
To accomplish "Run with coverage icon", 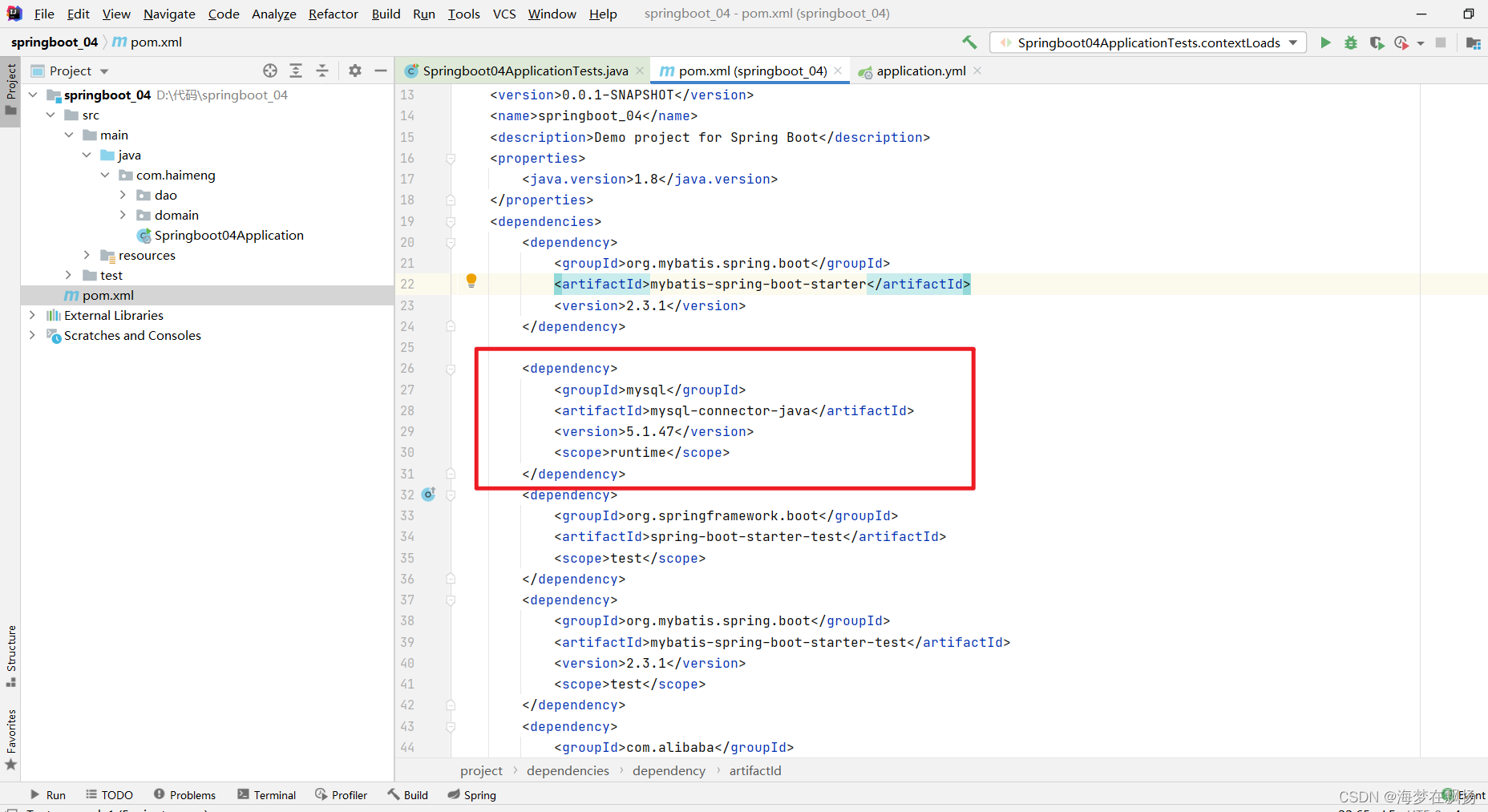I will click(1377, 42).
